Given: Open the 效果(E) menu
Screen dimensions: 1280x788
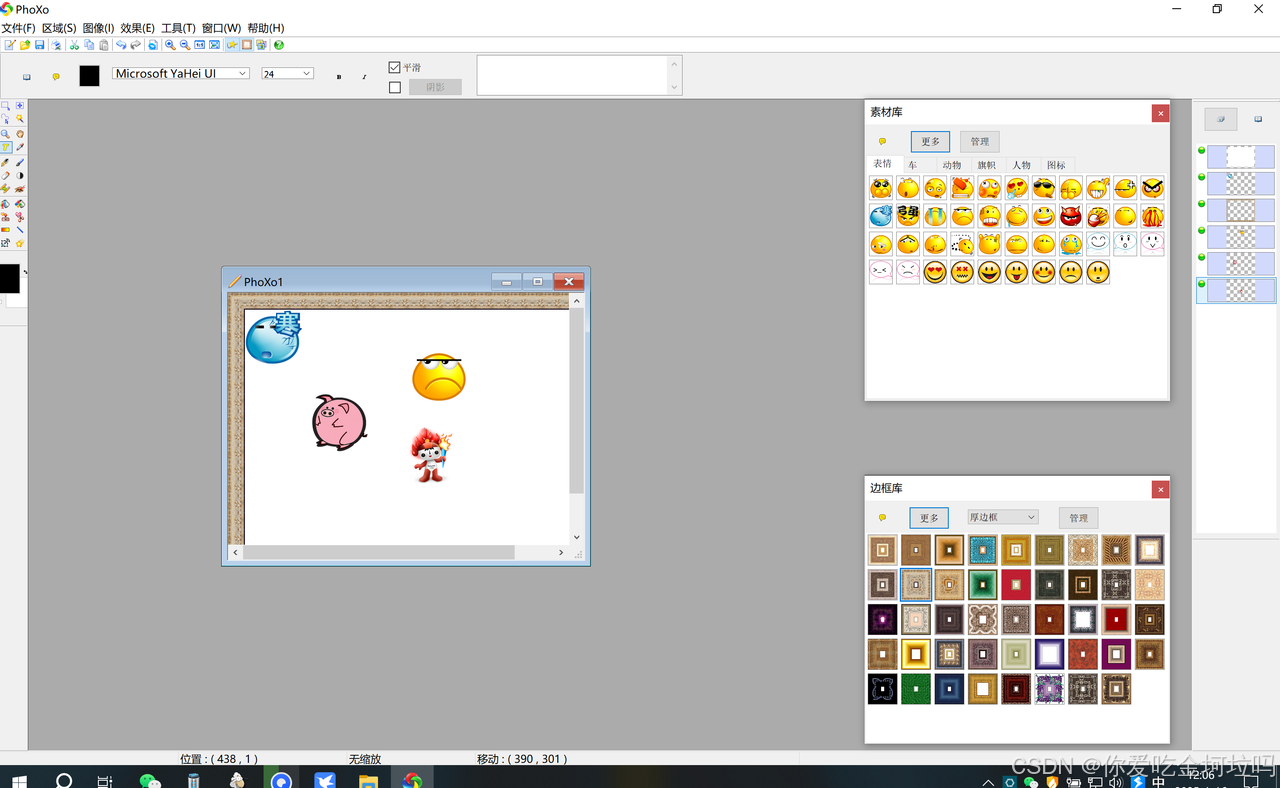Looking at the screenshot, I should click(x=137, y=28).
